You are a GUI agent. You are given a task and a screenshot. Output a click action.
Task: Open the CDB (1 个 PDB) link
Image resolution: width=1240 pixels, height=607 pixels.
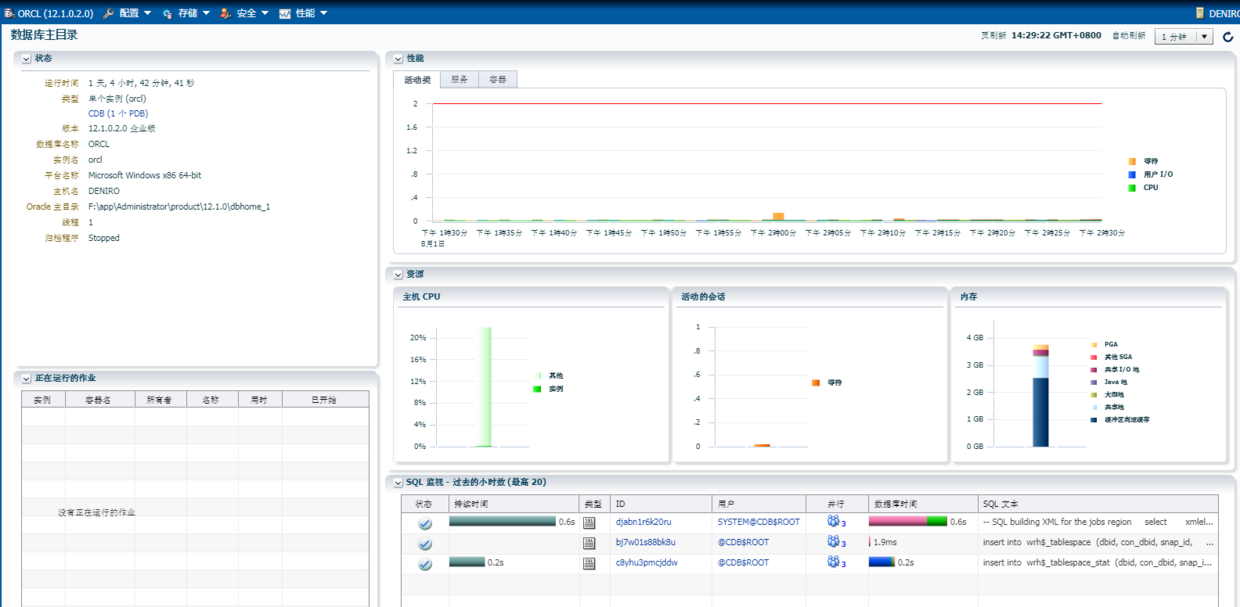point(118,114)
